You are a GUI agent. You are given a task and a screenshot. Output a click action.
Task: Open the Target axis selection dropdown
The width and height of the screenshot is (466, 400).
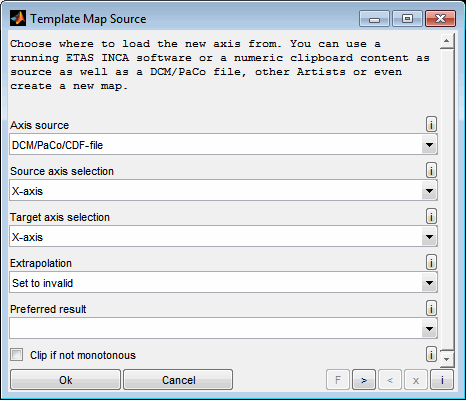223,237
